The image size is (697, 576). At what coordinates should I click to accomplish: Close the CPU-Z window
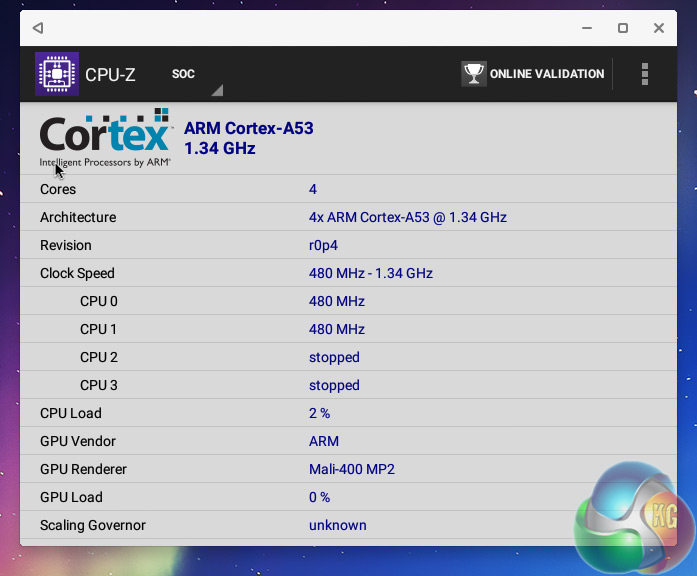point(658,28)
